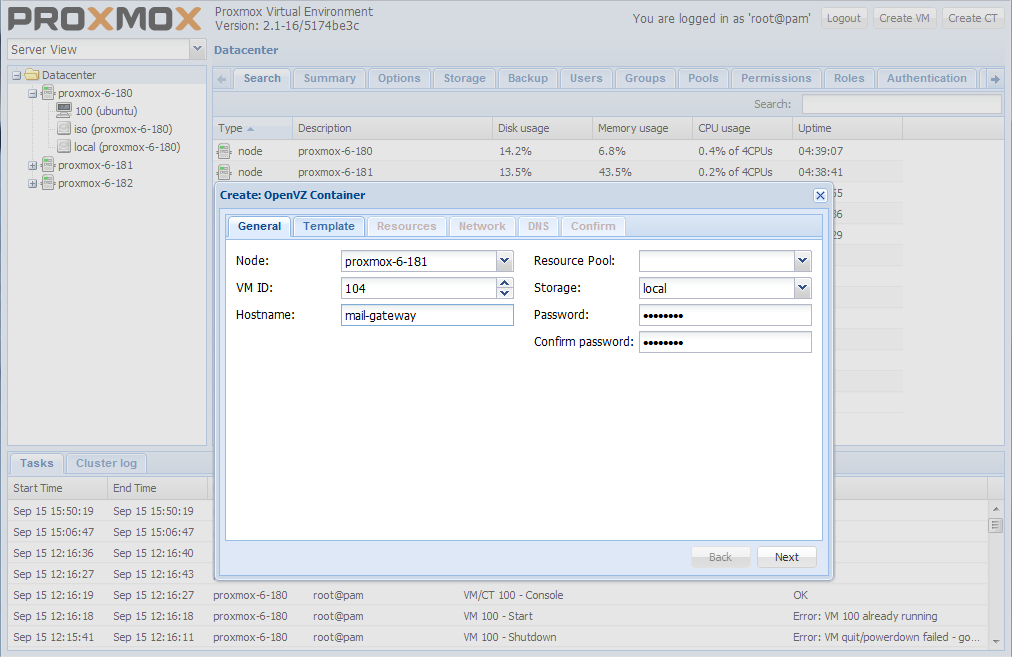Close the Create: OpenVZ Container dialog
The image size is (1012, 657).
pos(820,195)
